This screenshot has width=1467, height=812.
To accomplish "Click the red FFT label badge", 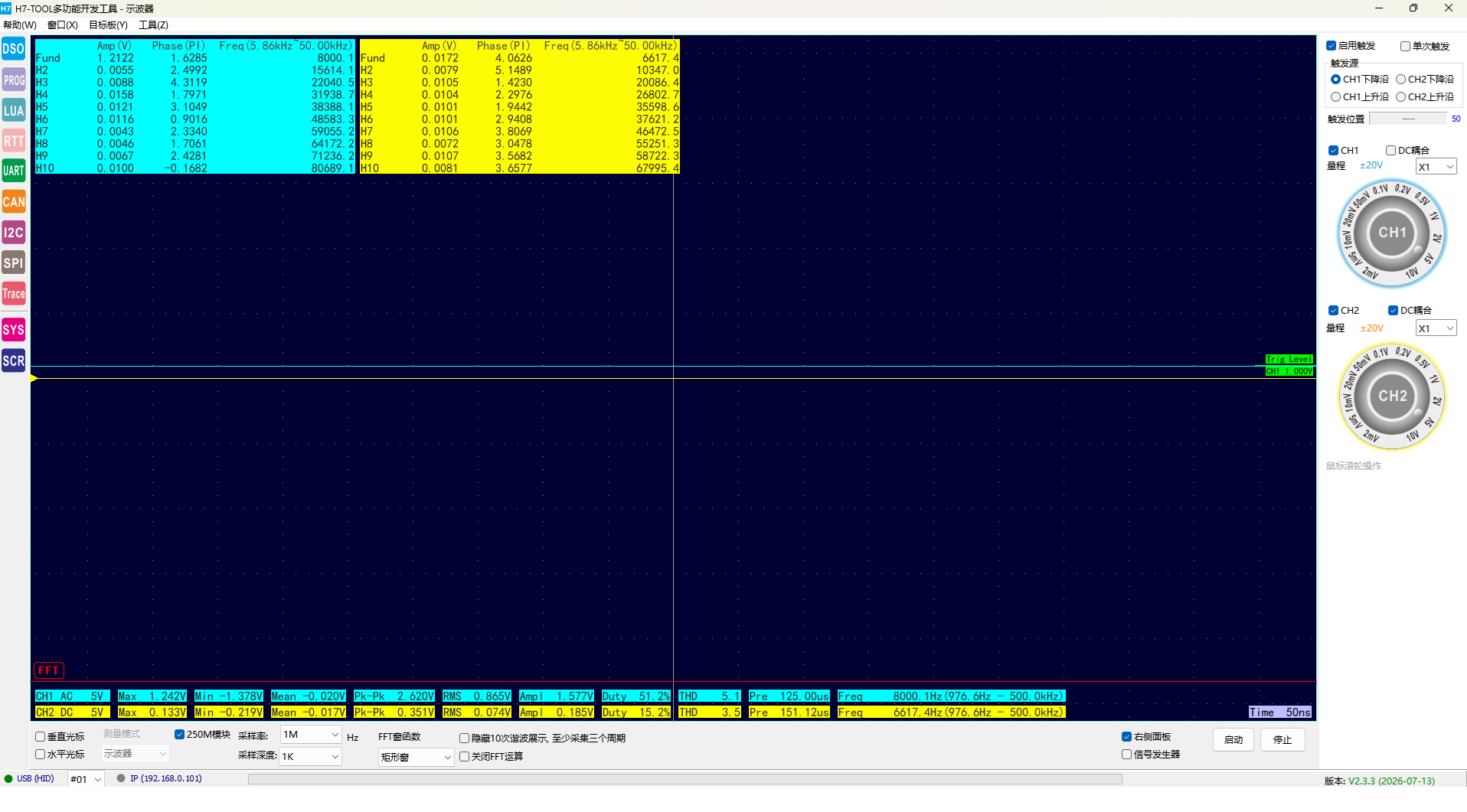I will [49, 670].
